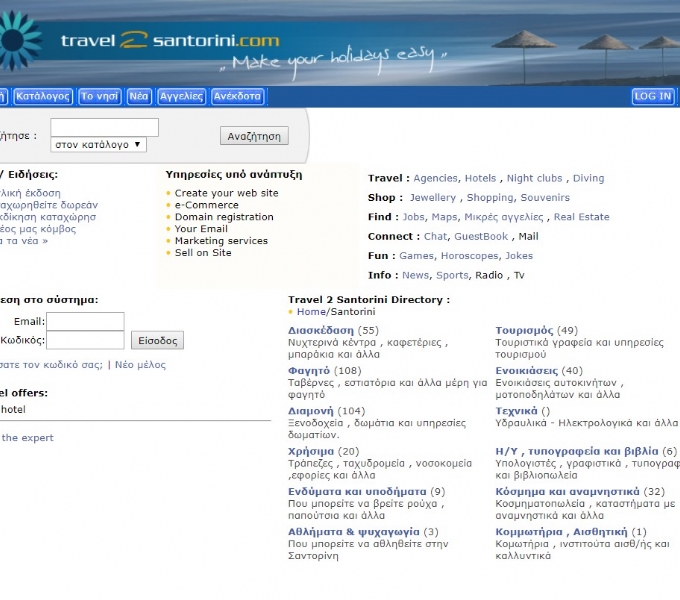The height and width of the screenshot is (600, 680).
Task: Expand the στον κατάλογο dropdown
Action: tap(98, 144)
